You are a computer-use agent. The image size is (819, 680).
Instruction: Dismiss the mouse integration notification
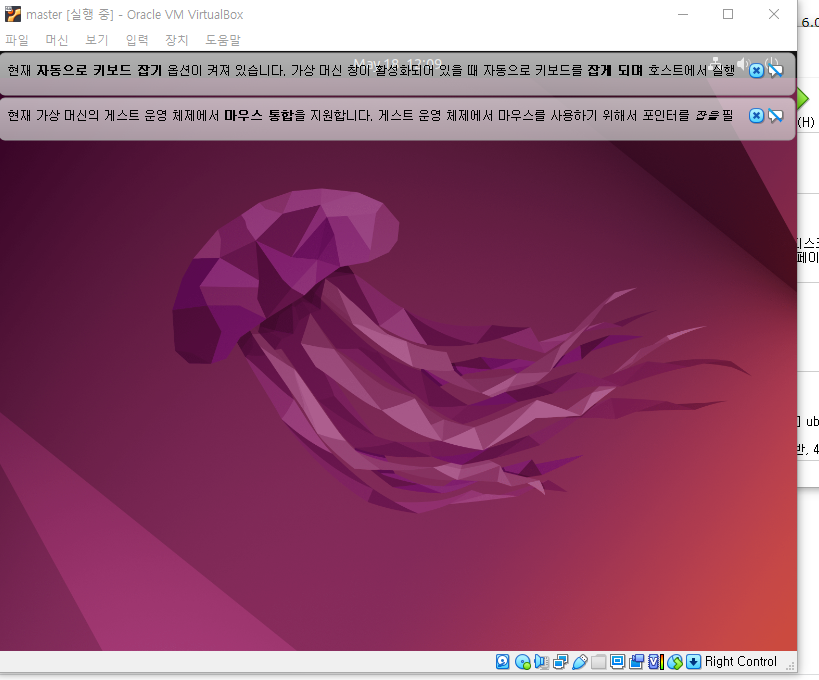coord(756,115)
